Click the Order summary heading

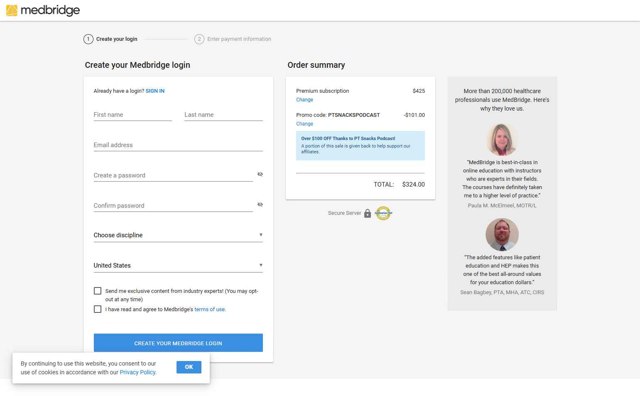pyautogui.click(x=316, y=65)
